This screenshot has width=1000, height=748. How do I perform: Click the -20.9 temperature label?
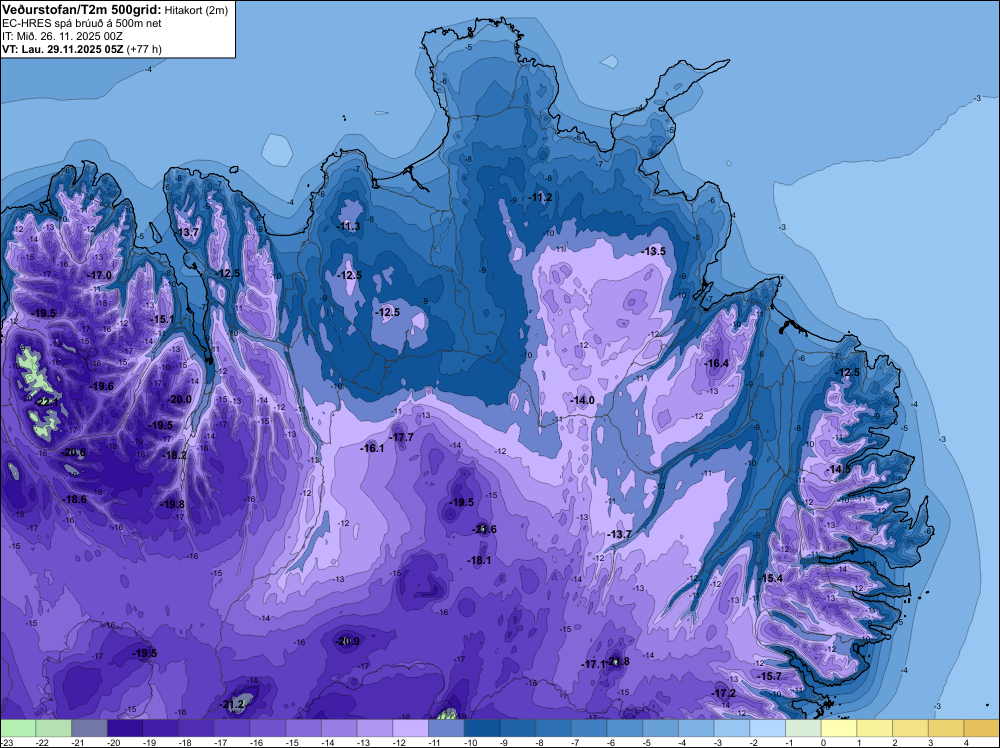348,641
